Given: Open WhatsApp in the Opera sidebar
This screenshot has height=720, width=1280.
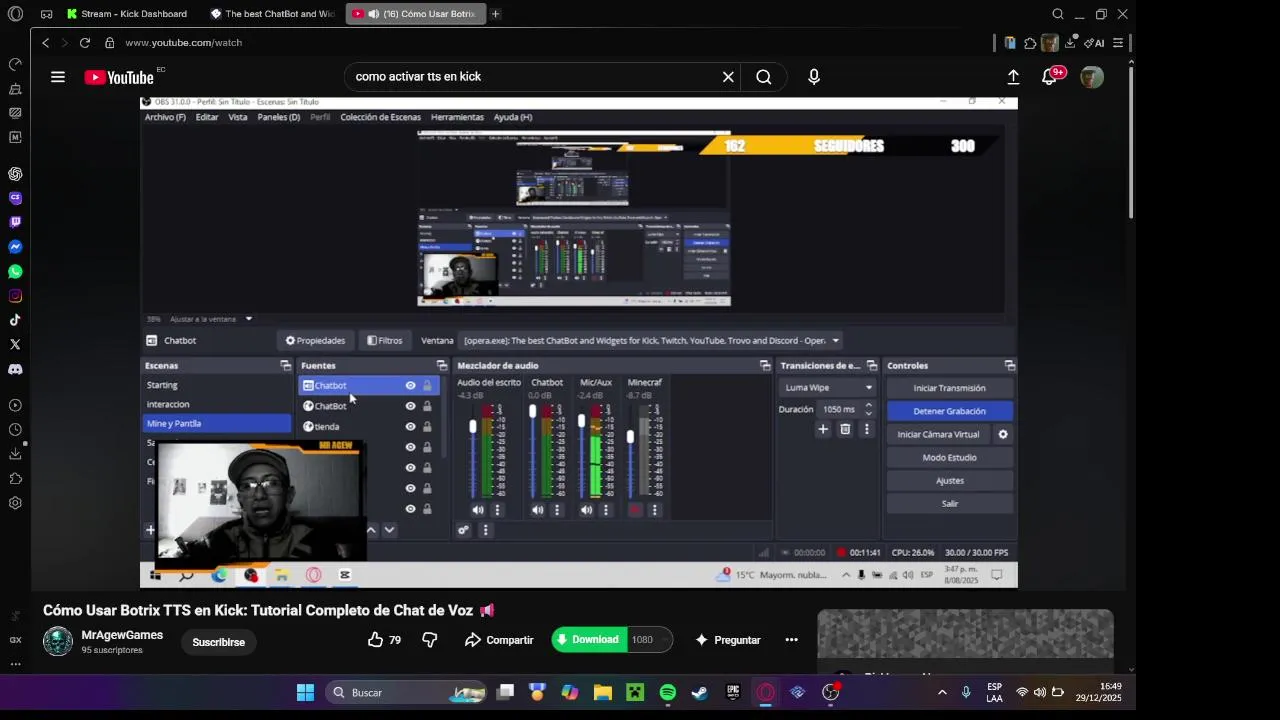Looking at the screenshot, I should 15,271.
